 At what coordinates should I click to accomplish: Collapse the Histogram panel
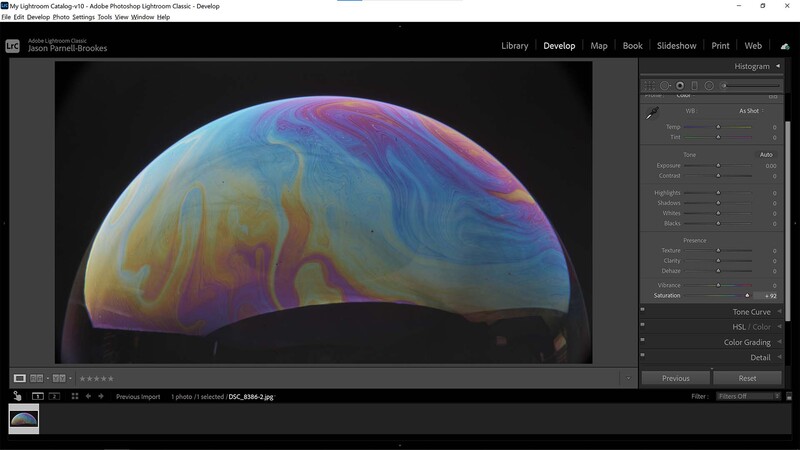tap(778, 66)
